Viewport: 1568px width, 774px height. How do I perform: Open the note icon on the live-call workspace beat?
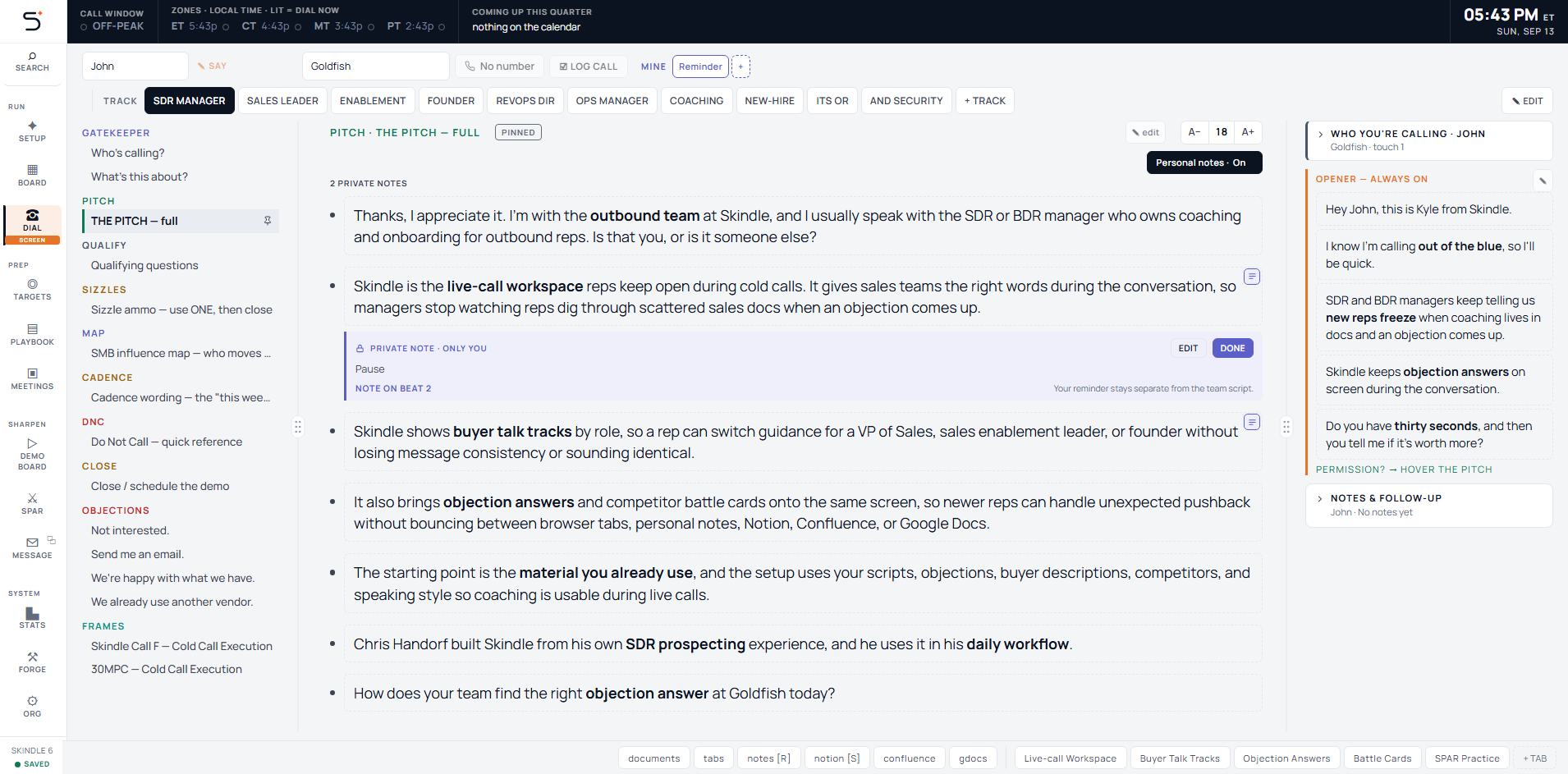1252,277
